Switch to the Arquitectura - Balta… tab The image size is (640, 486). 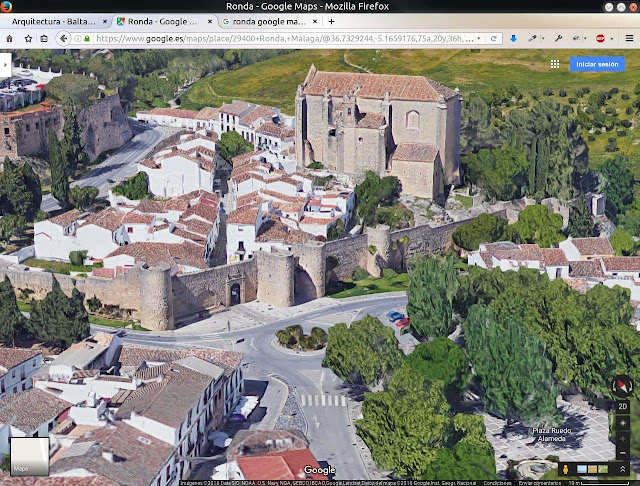click(x=53, y=22)
